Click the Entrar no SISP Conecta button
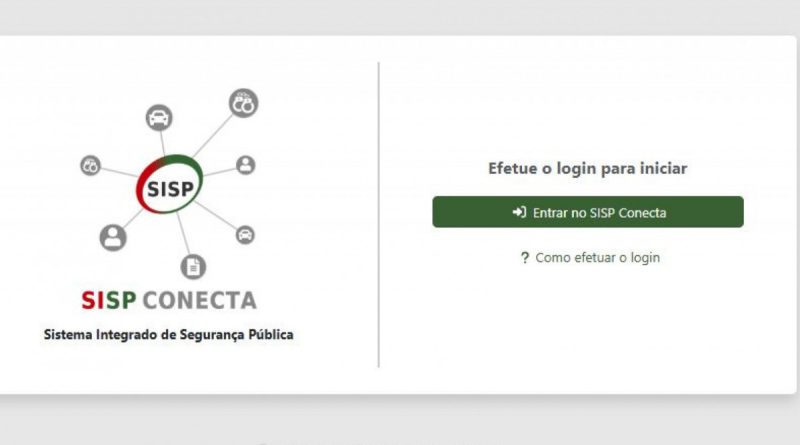The image size is (800, 445). (588, 212)
